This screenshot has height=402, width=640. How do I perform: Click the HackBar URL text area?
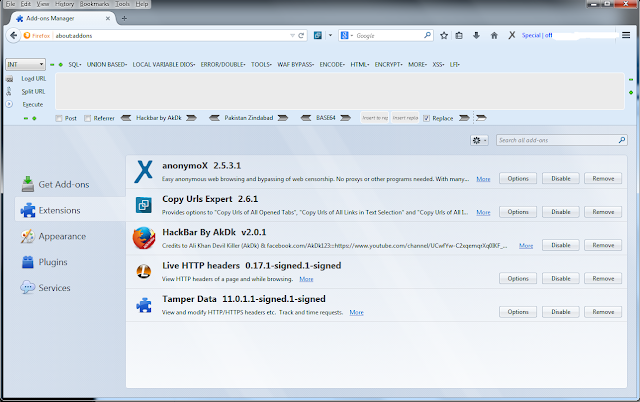click(x=340, y=91)
